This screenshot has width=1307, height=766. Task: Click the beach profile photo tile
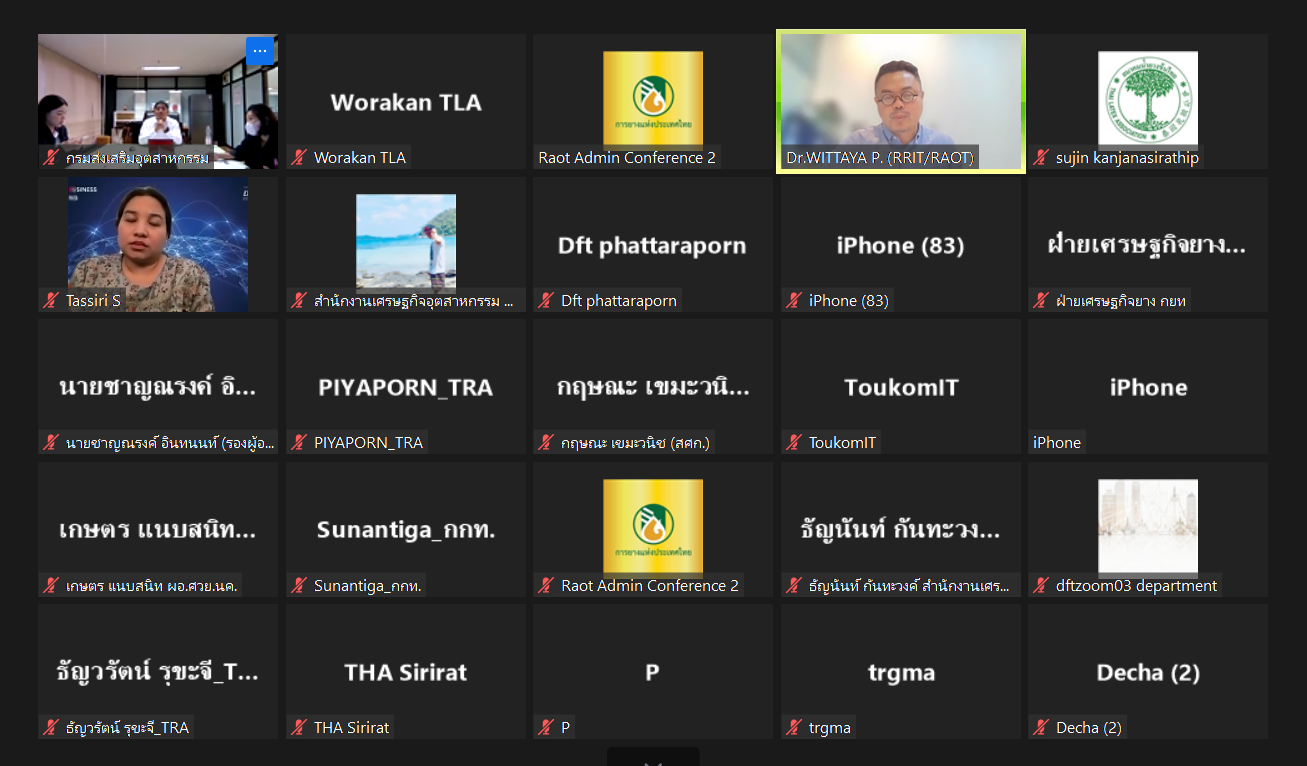[406, 242]
